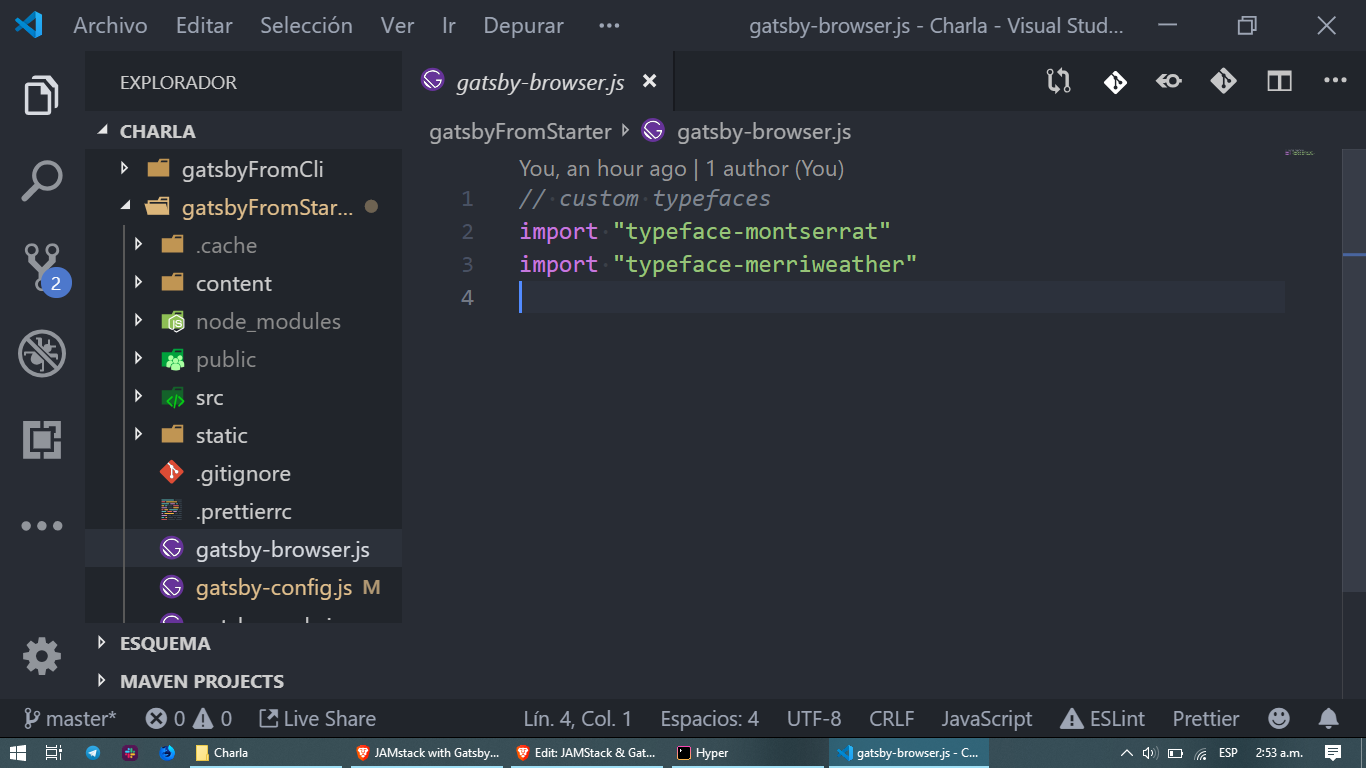The height and width of the screenshot is (768, 1366).
Task: Open the Extensions view icon
Action: click(41, 440)
